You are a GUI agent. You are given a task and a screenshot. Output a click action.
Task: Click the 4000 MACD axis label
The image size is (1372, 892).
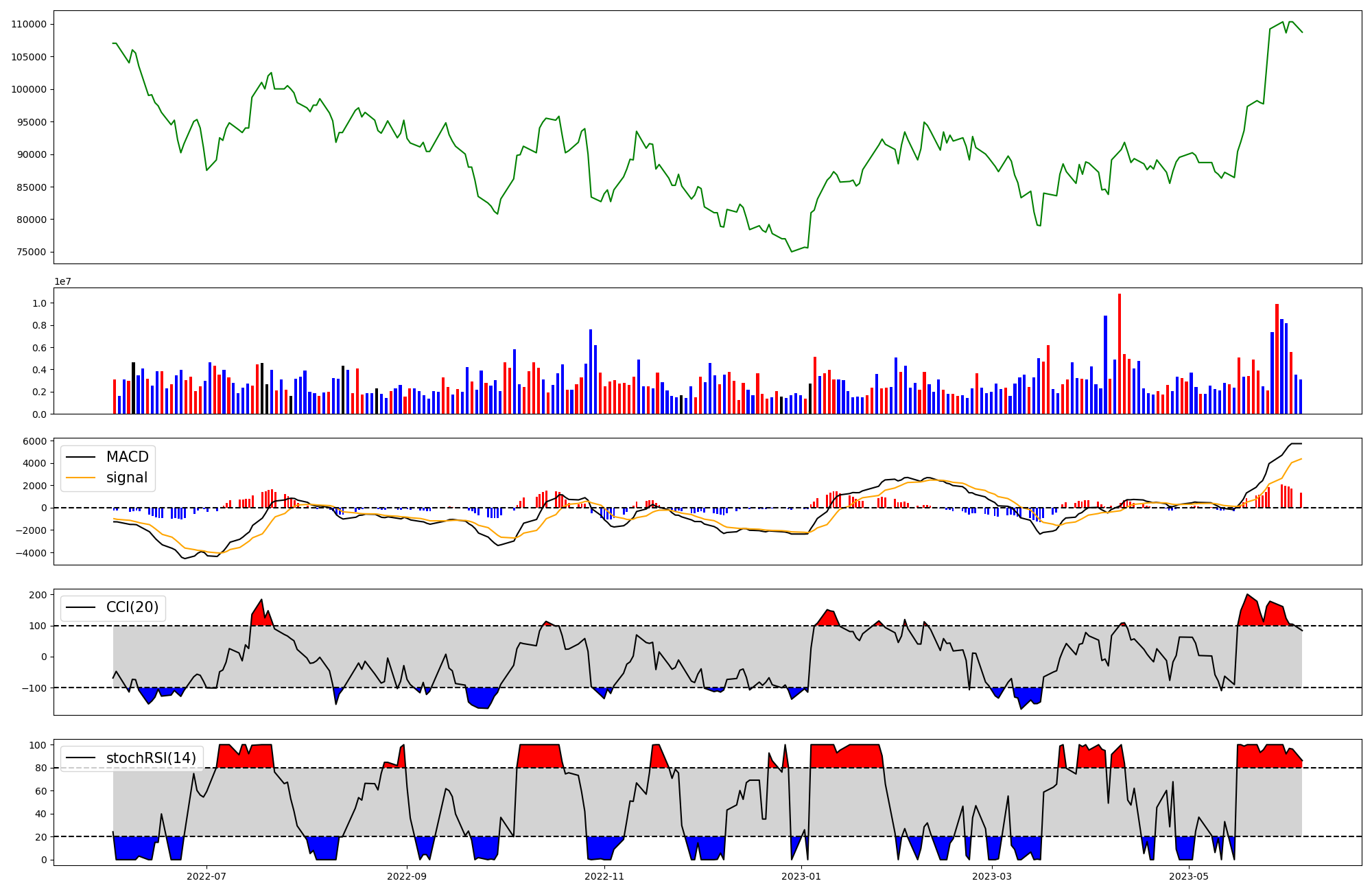tap(35, 463)
